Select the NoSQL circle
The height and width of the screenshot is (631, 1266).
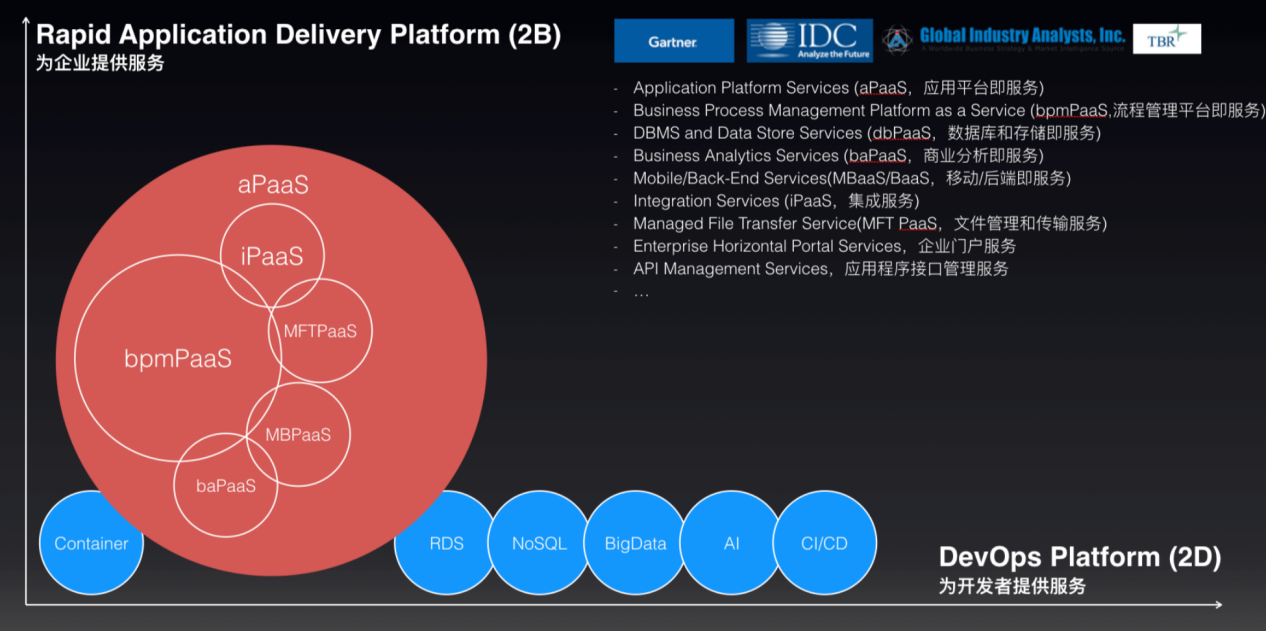click(539, 544)
